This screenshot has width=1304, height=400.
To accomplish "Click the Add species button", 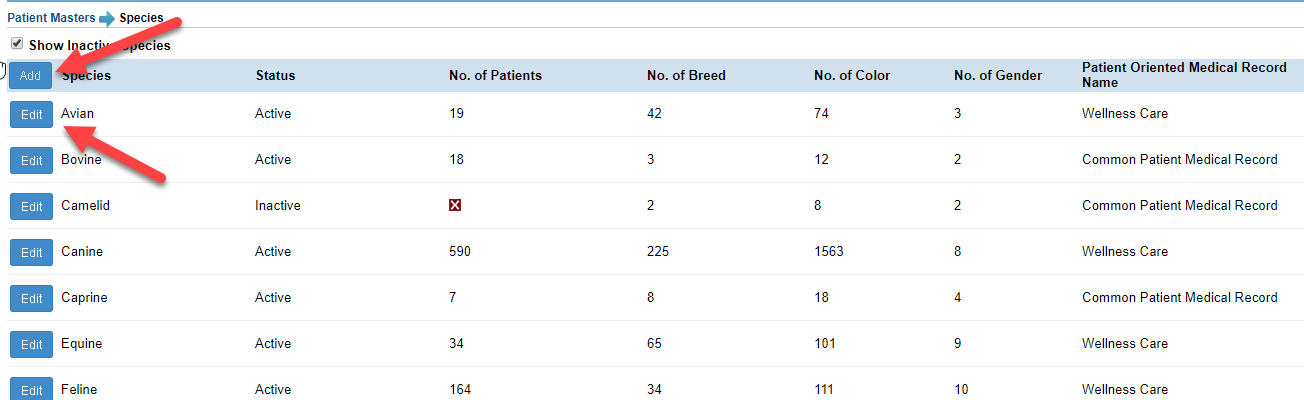I will [30, 75].
